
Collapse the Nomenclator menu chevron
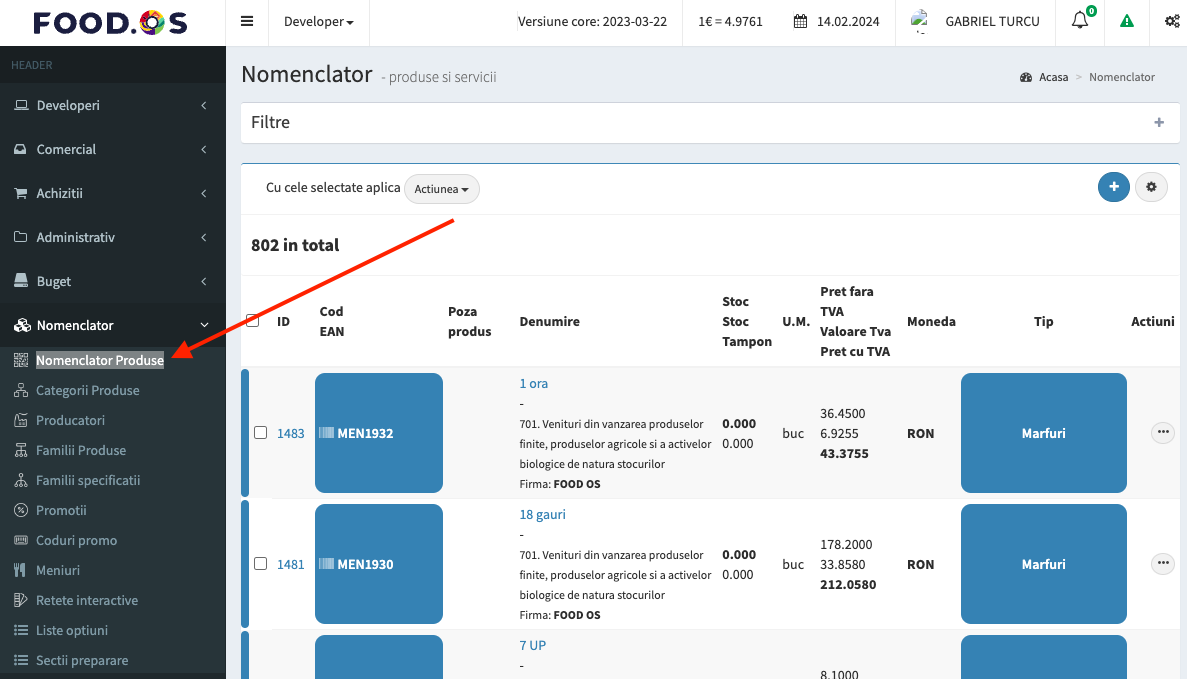click(x=204, y=325)
